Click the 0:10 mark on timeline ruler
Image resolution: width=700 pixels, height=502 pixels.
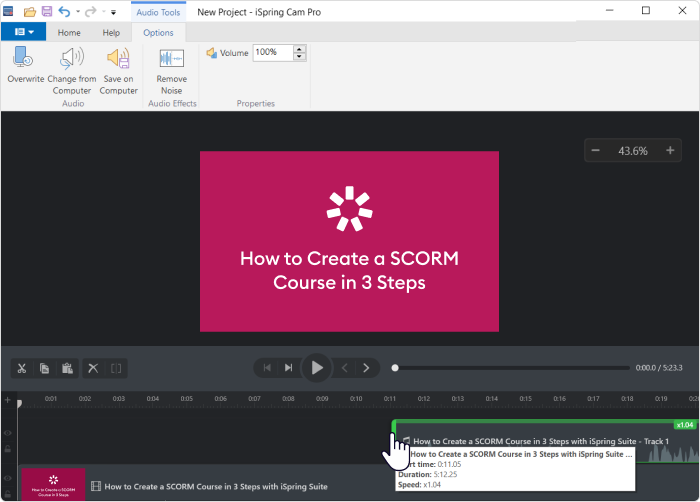(356, 398)
